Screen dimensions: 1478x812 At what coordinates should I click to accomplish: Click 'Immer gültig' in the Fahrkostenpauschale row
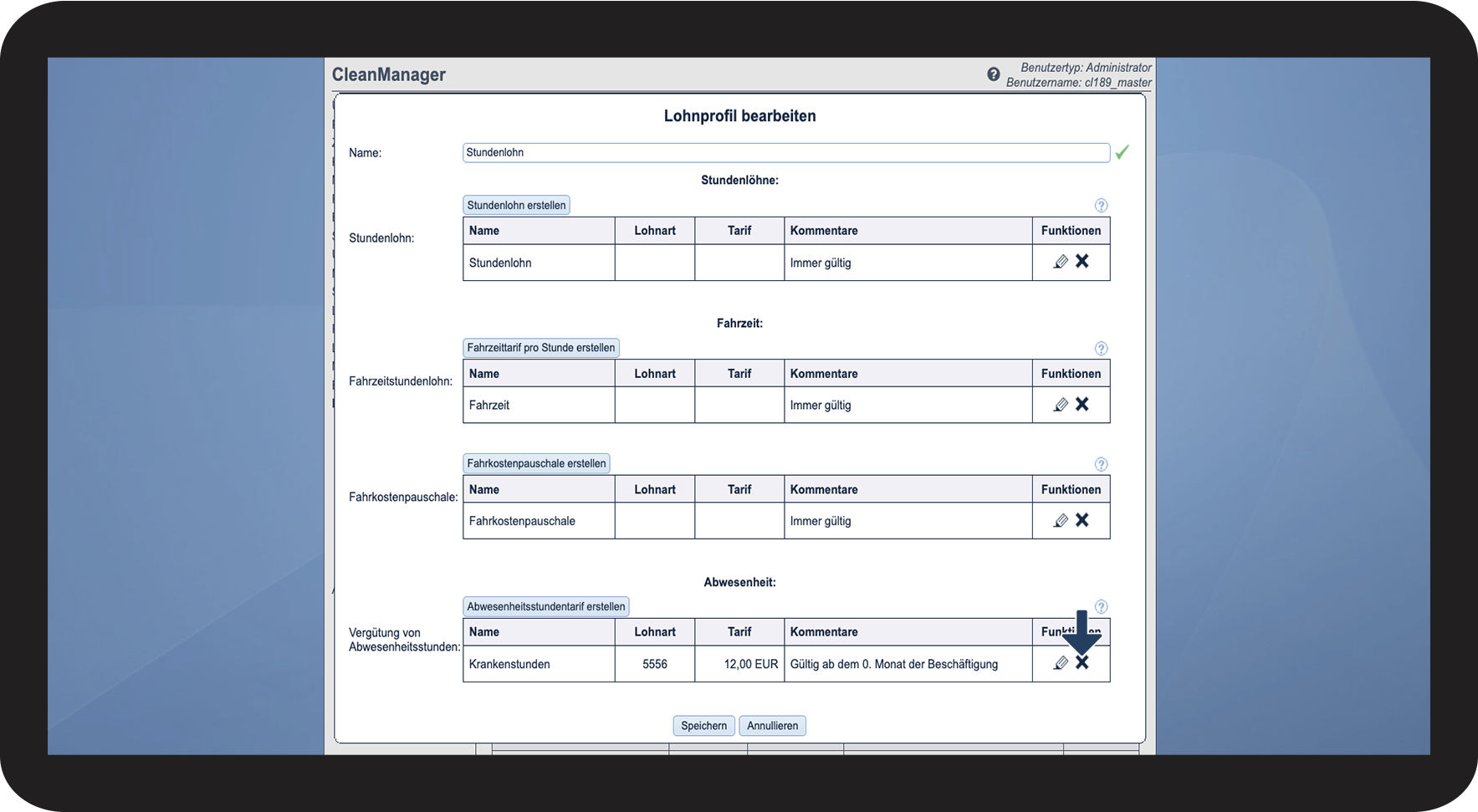pyautogui.click(x=821, y=521)
